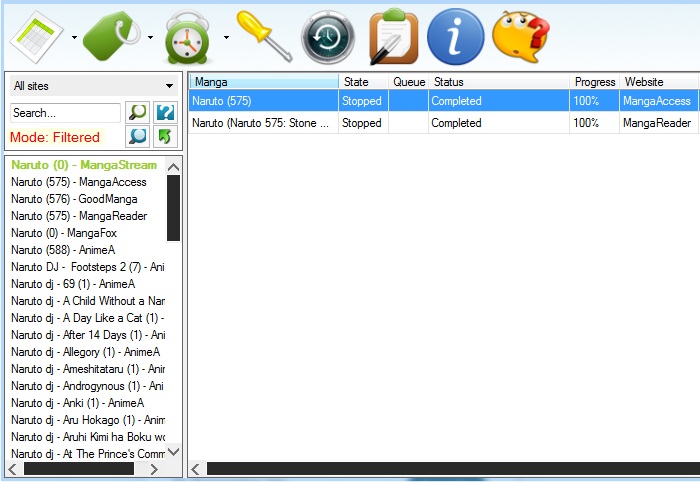This screenshot has height=482, width=700.
Task: Select Naruto dj - At The Prince's entry
Action: pos(88,454)
